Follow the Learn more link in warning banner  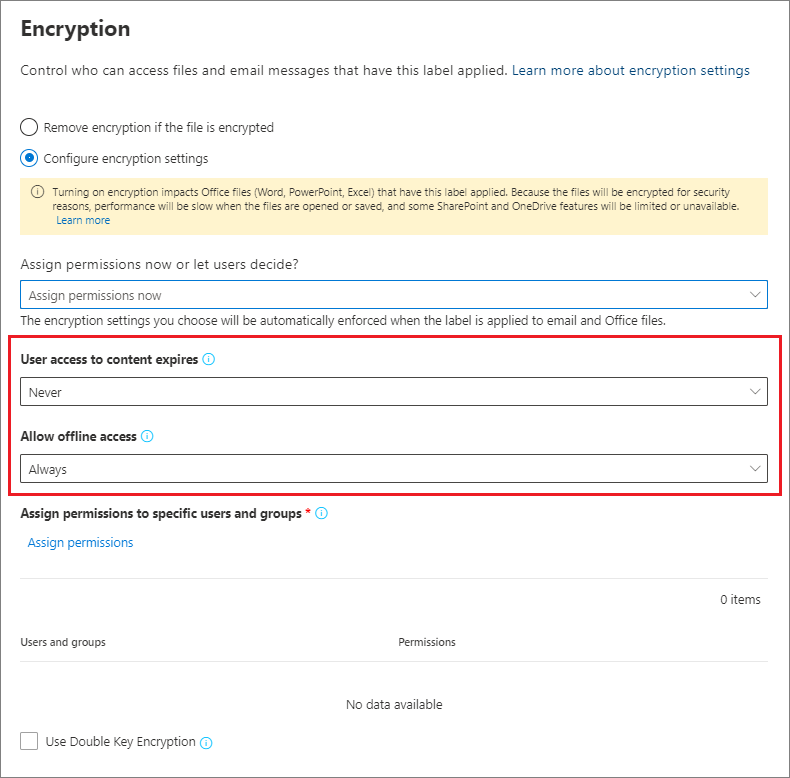[x=83, y=220]
